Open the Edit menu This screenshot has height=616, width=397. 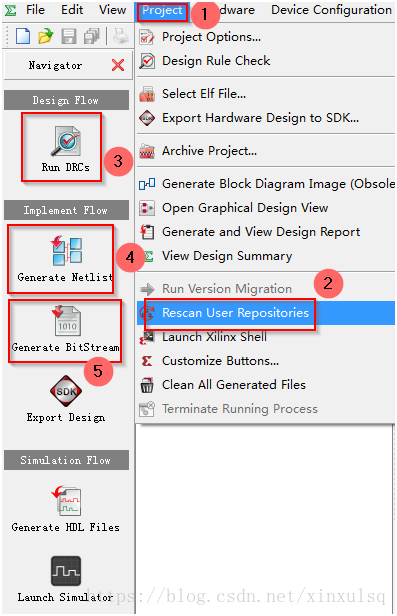(72, 10)
